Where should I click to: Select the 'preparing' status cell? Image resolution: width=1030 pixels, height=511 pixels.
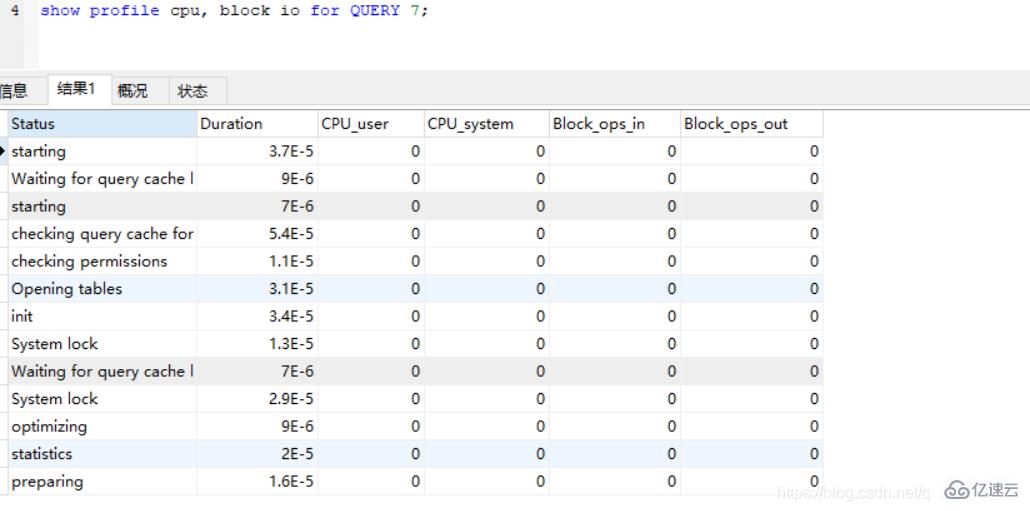(102, 481)
